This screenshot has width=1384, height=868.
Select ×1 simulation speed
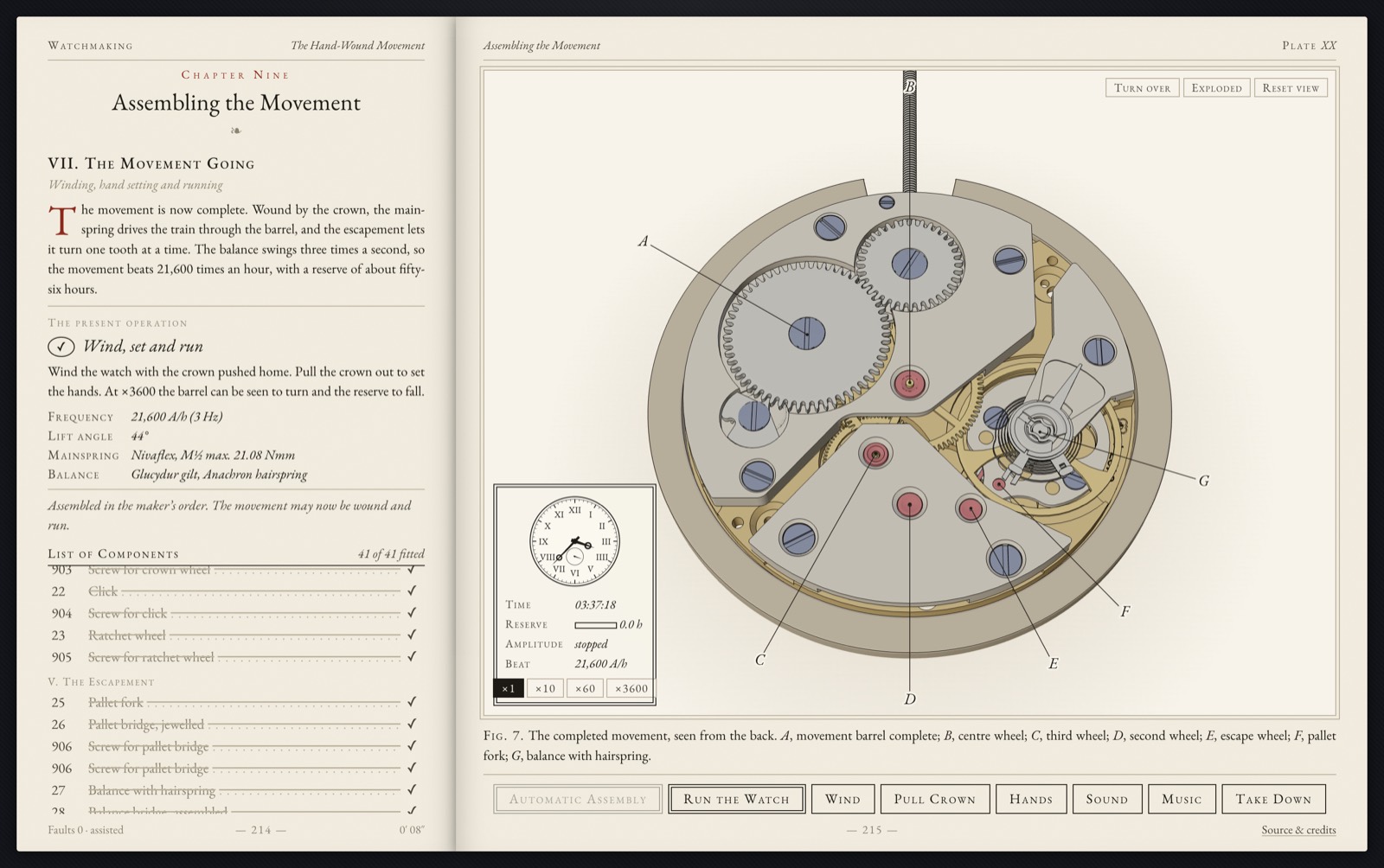pyautogui.click(x=509, y=688)
